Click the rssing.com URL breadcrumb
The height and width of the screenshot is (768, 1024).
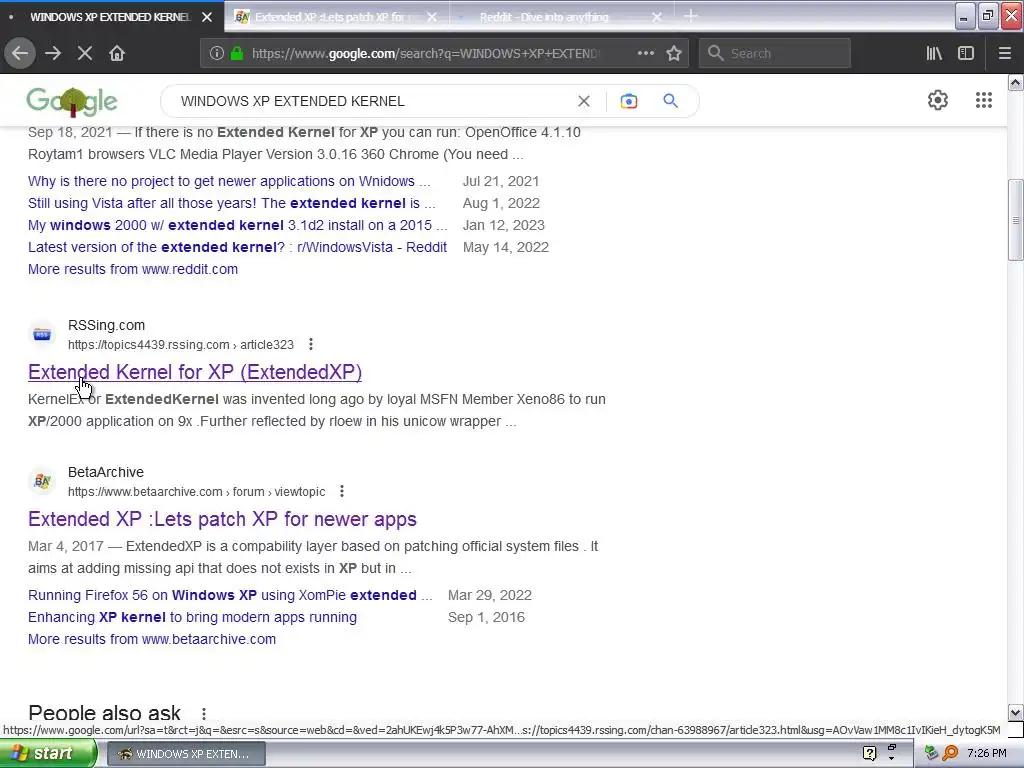[x=181, y=344]
